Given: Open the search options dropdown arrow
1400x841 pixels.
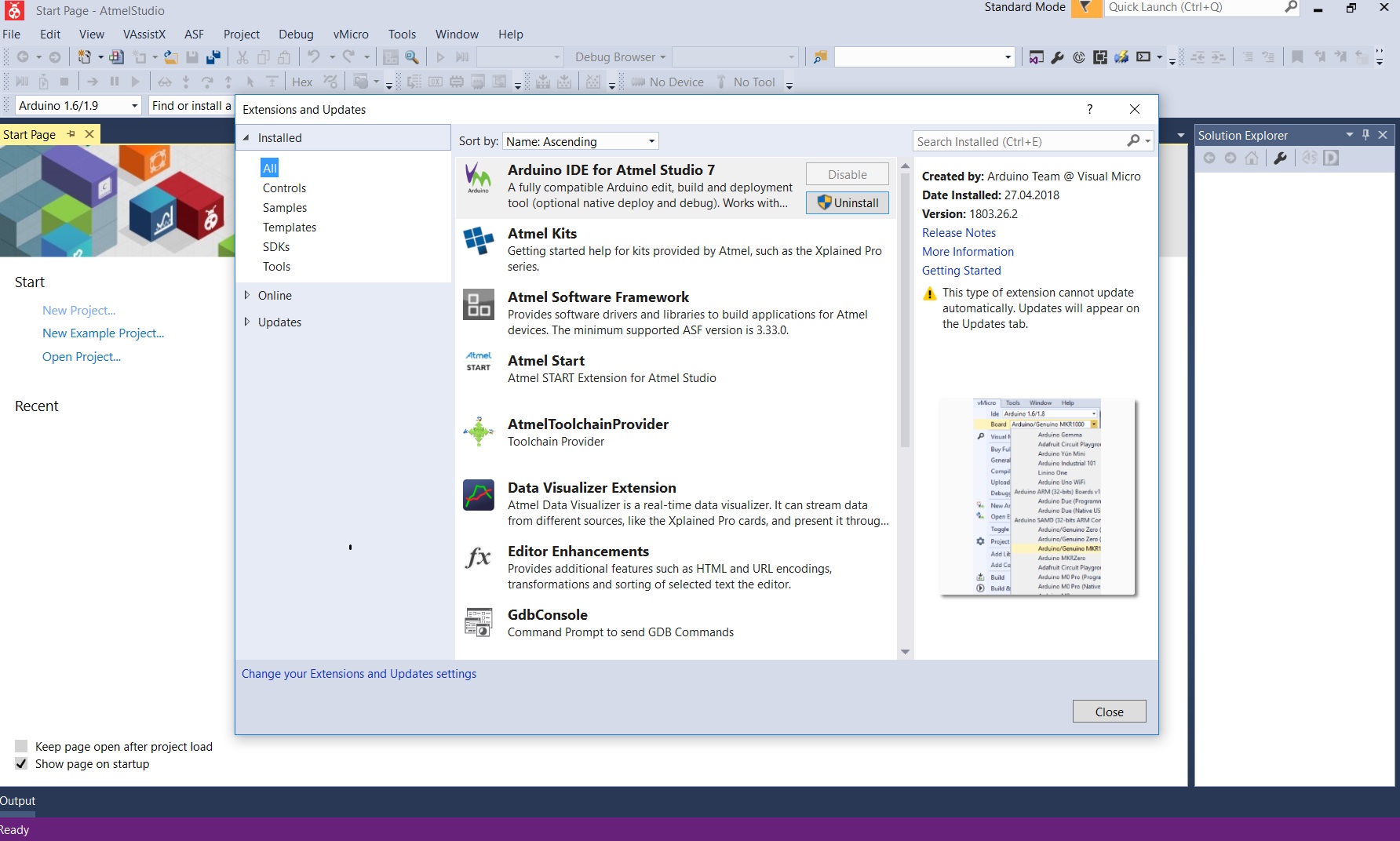Looking at the screenshot, I should point(1148,142).
